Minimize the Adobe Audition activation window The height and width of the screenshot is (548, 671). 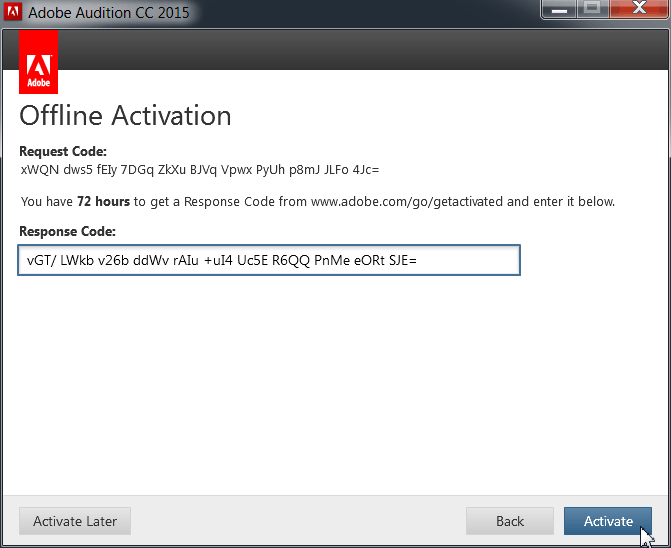[559, 9]
